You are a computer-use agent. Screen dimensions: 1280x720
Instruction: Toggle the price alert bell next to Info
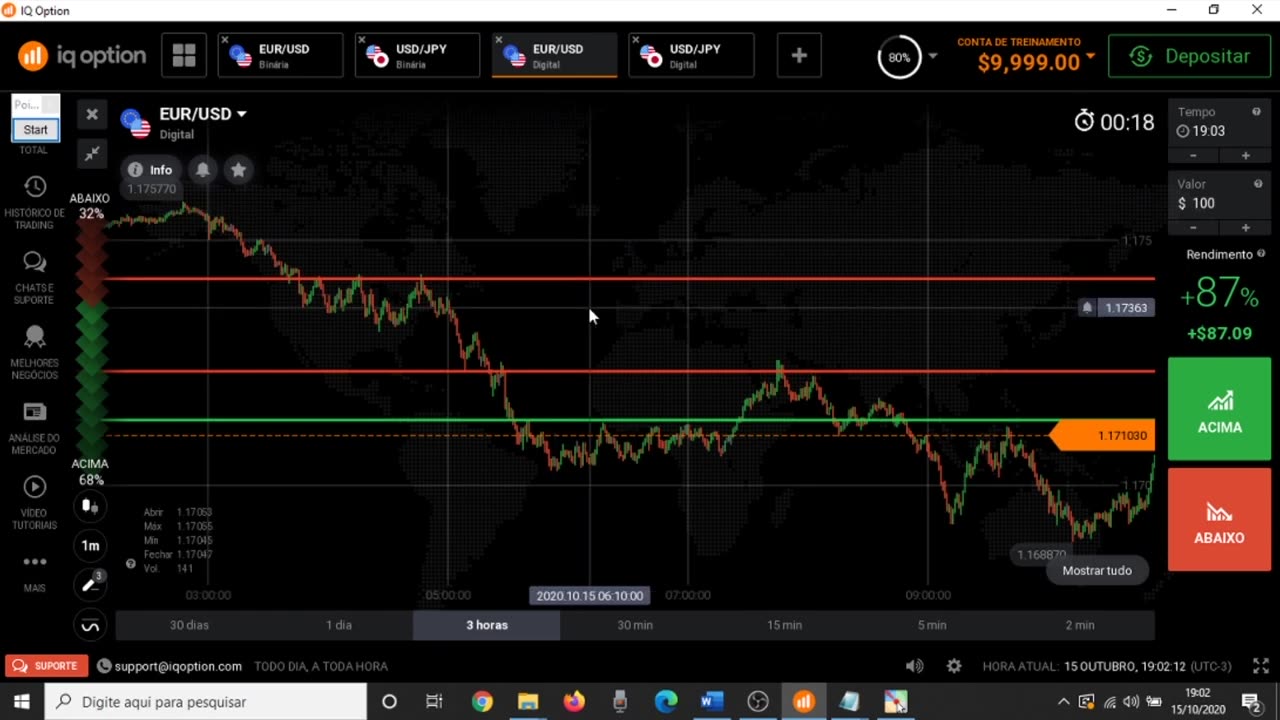tap(203, 170)
